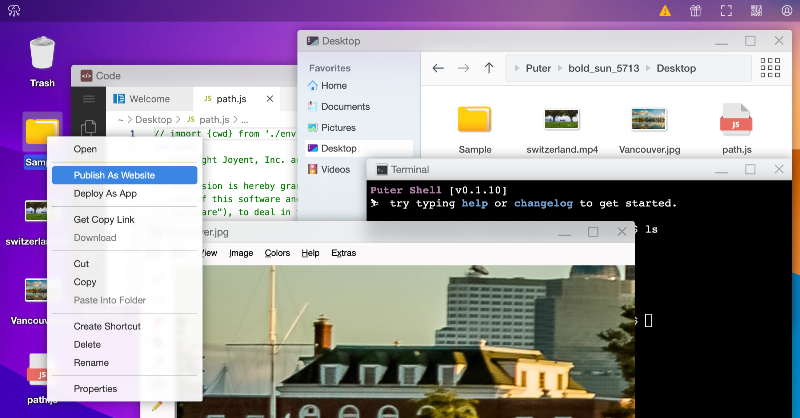Open Image menu in image viewer
The width and height of the screenshot is (800, 418).
click(241, 253)
